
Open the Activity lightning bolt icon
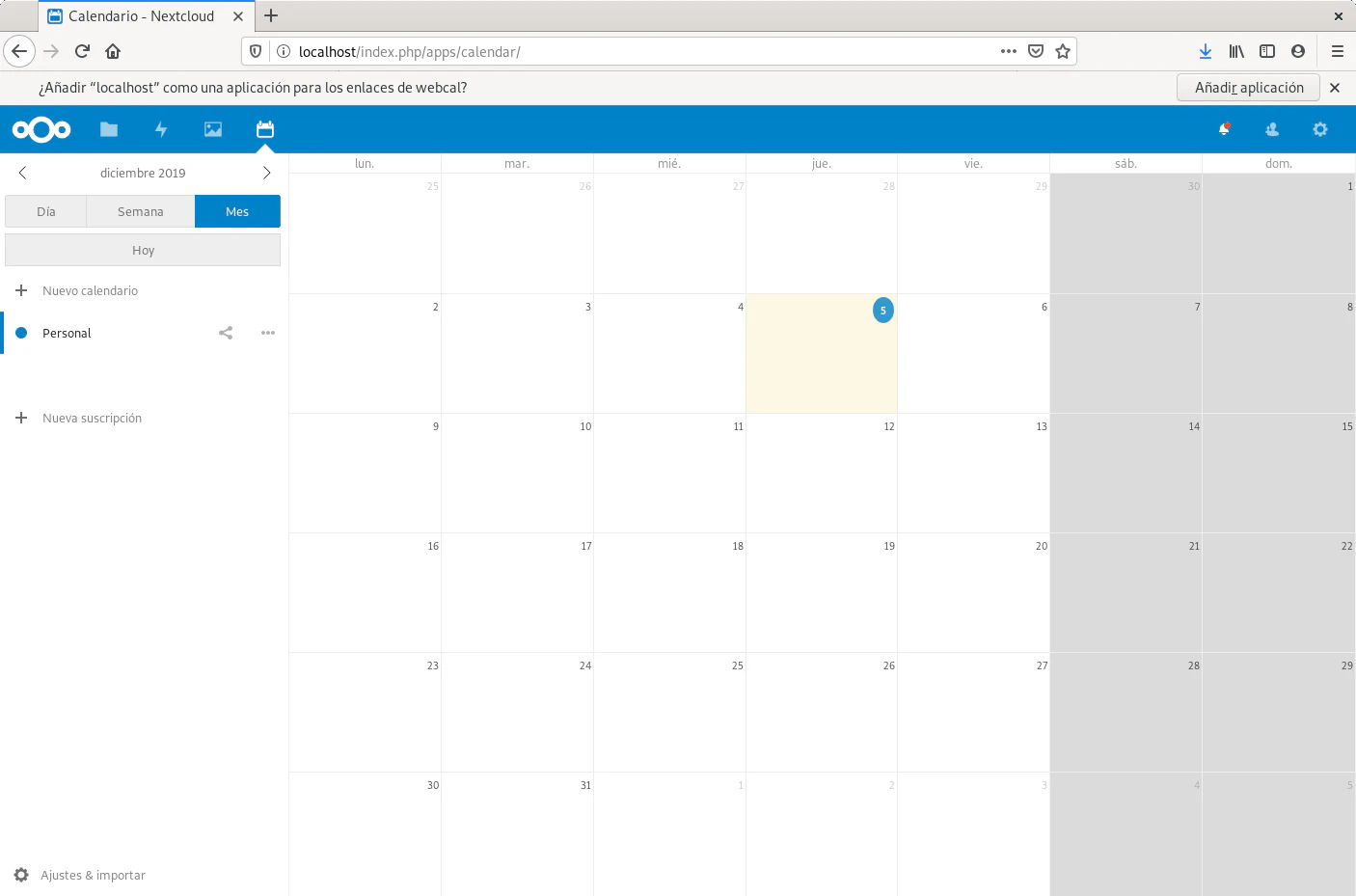point(161,129)
